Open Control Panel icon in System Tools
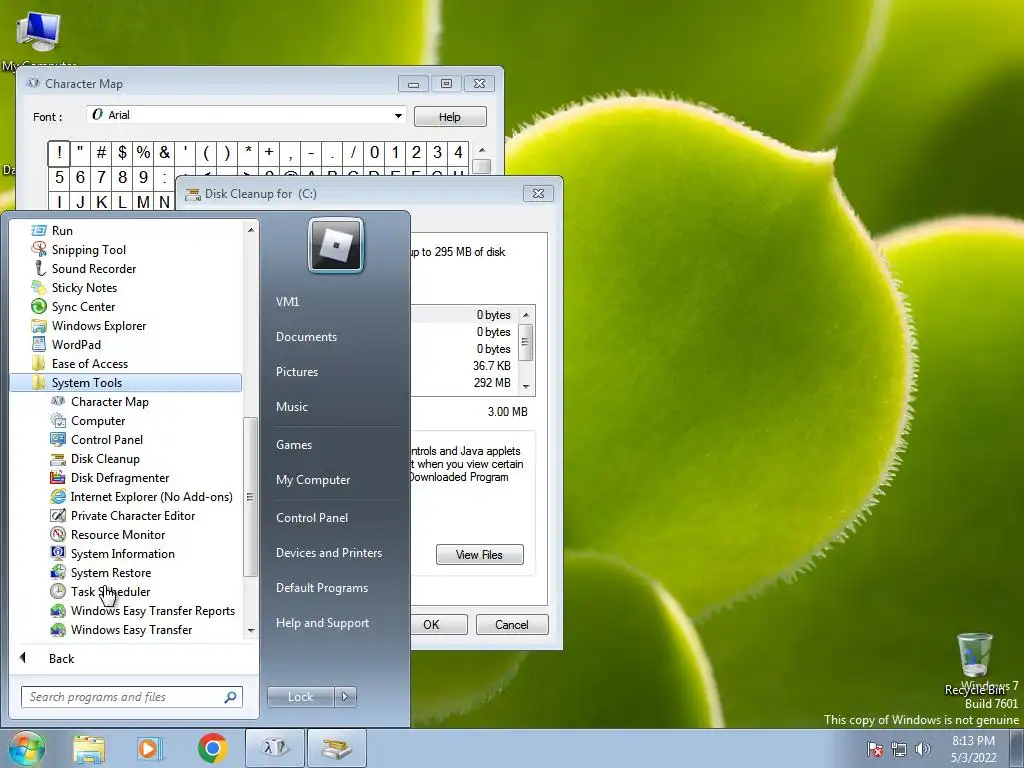Viewport: 1024px width, 768px height. pos(58,440)
